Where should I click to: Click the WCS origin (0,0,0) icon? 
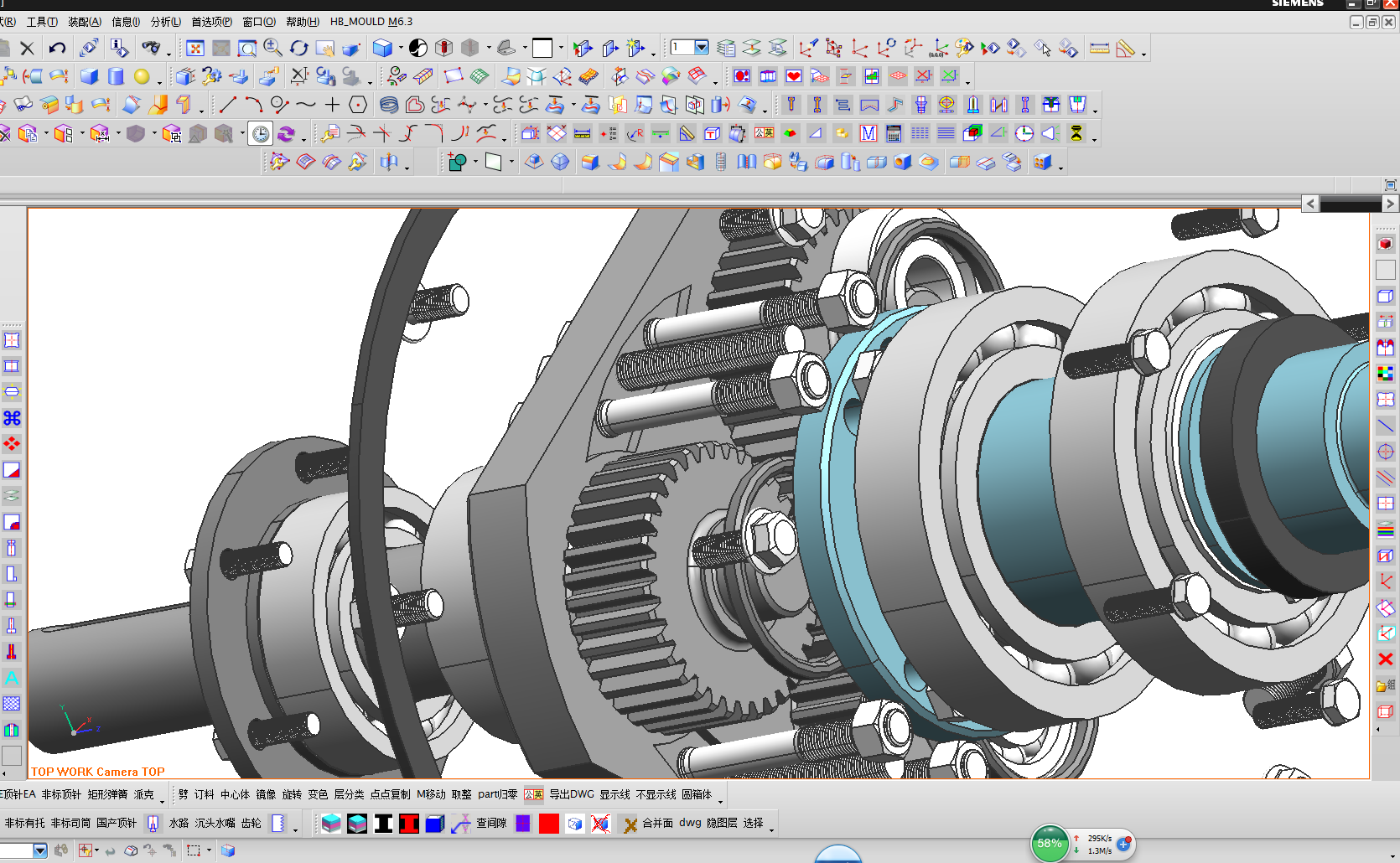tap(938, 48)
